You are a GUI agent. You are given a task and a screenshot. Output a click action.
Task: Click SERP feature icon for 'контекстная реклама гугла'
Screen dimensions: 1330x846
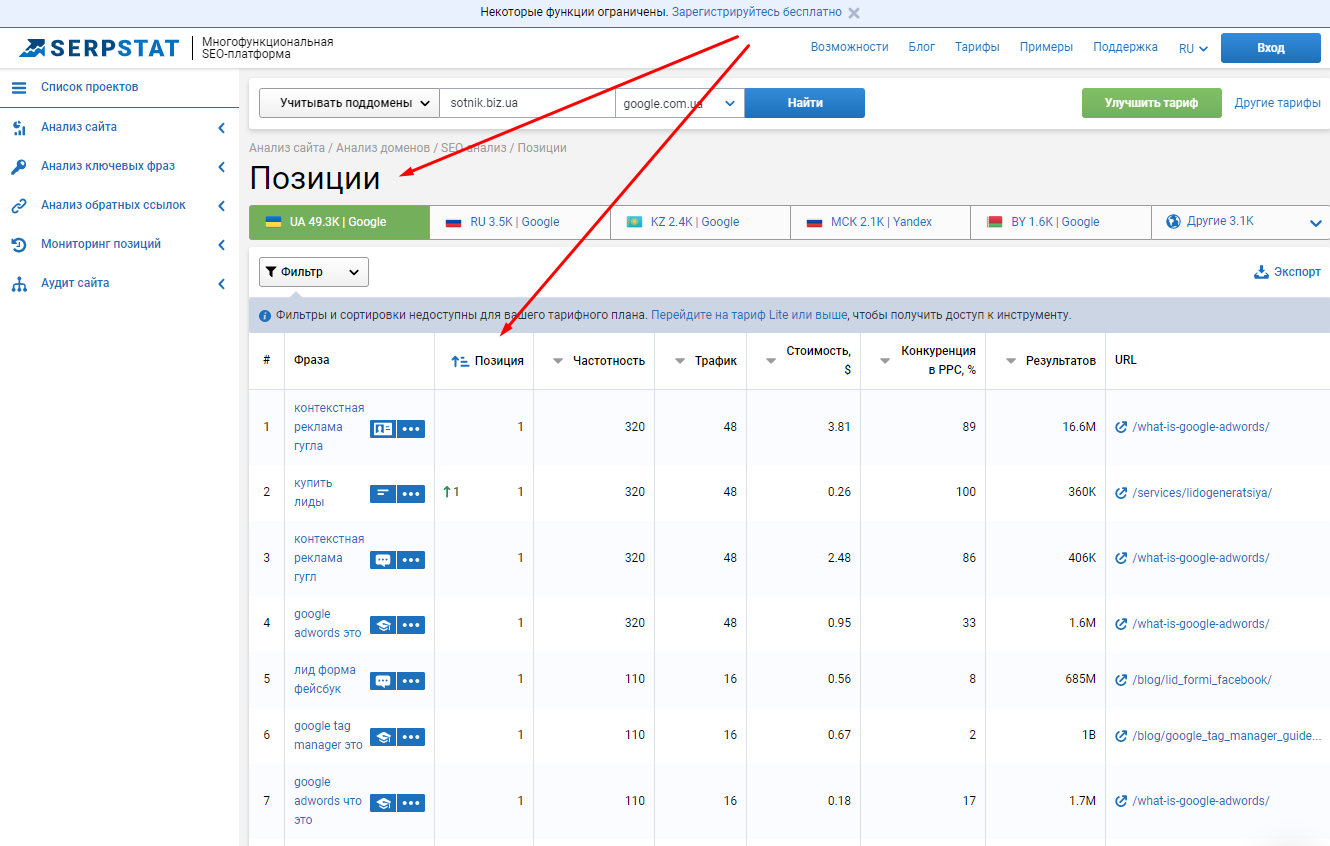(x=382, y=429)
